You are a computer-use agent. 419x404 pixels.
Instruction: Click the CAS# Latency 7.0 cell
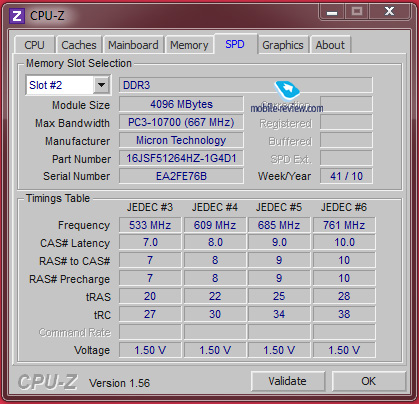coord(150,242)
